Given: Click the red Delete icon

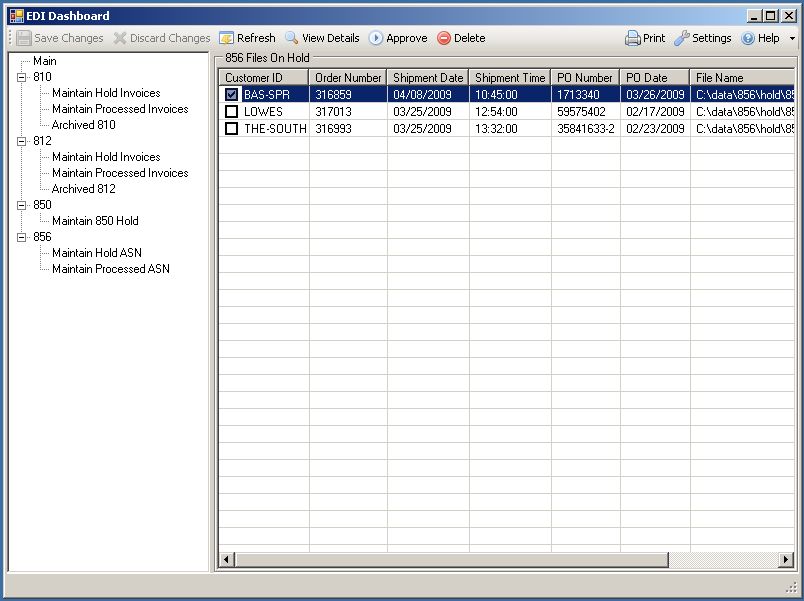Looking at the screenshot, I should click(x=444, y=38).
